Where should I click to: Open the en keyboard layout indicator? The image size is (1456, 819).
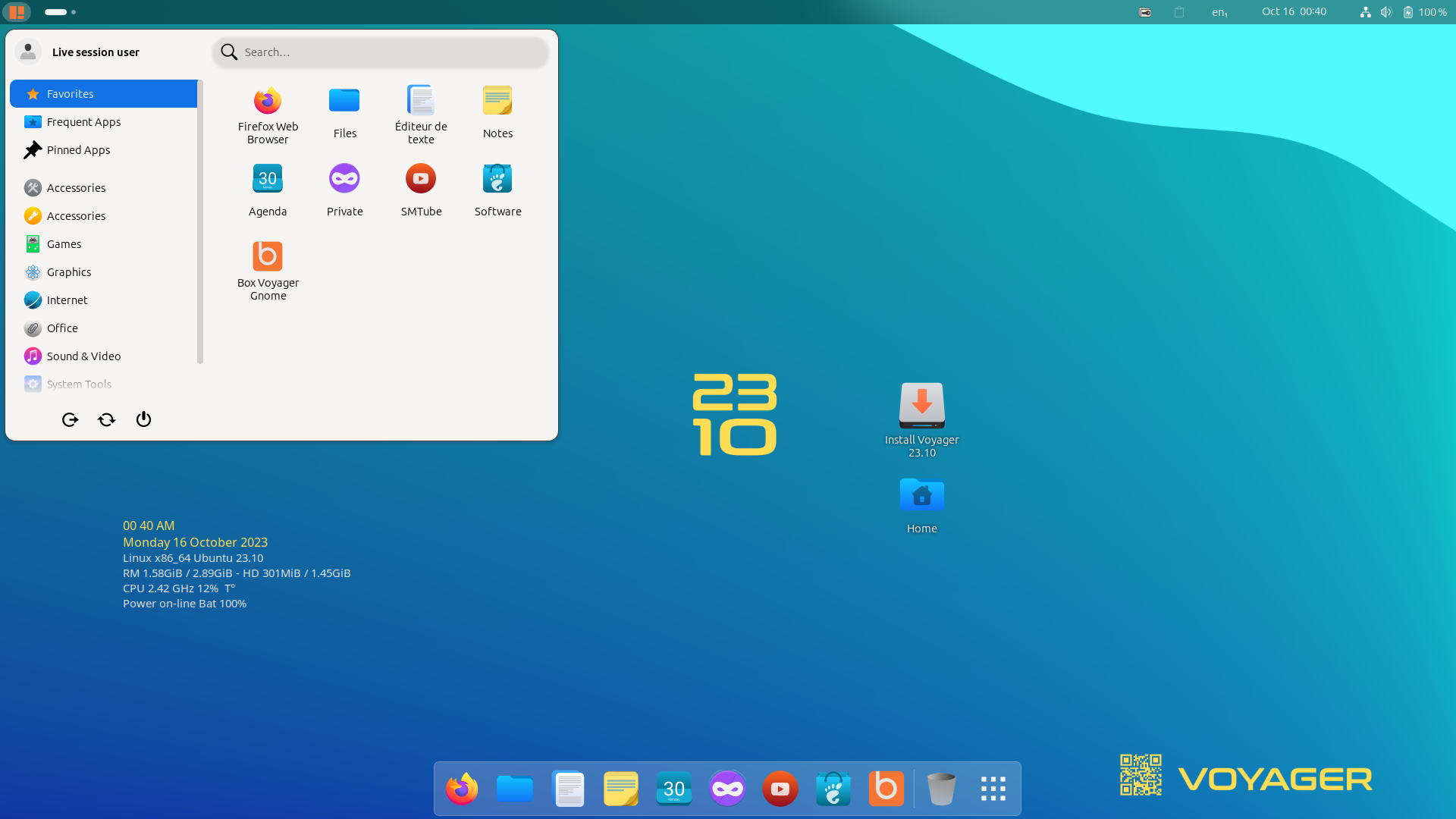1219,12
